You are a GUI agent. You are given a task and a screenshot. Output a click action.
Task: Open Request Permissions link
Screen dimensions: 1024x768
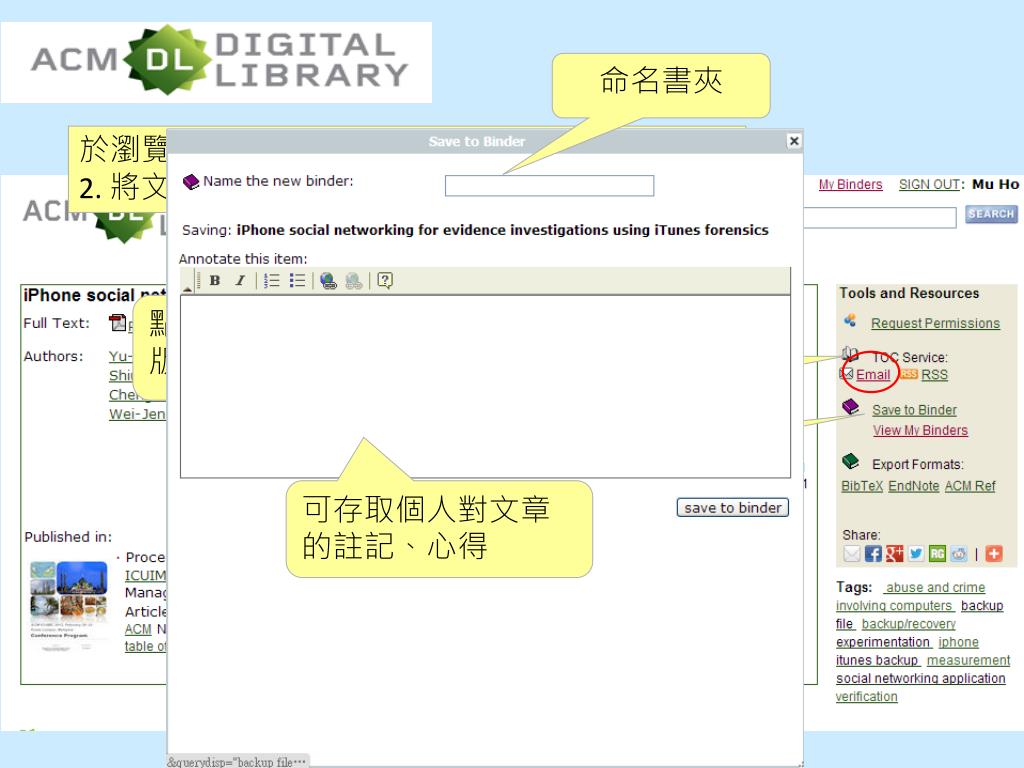tap(935, 323)
